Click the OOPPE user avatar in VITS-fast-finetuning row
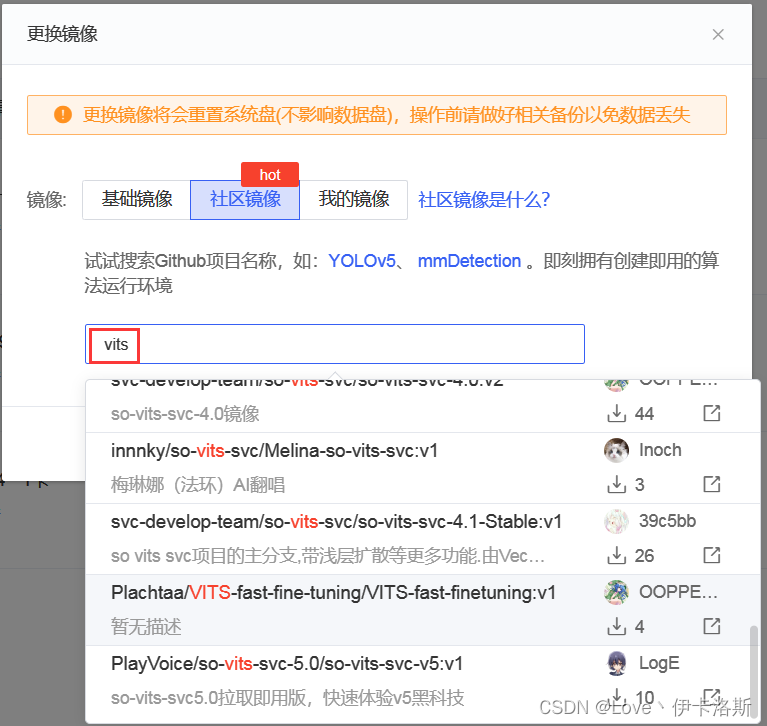 click(616, 592)
